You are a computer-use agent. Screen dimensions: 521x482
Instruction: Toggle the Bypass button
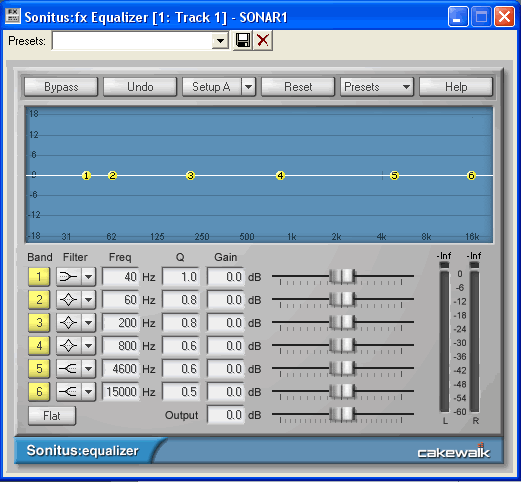click(61, 87)
